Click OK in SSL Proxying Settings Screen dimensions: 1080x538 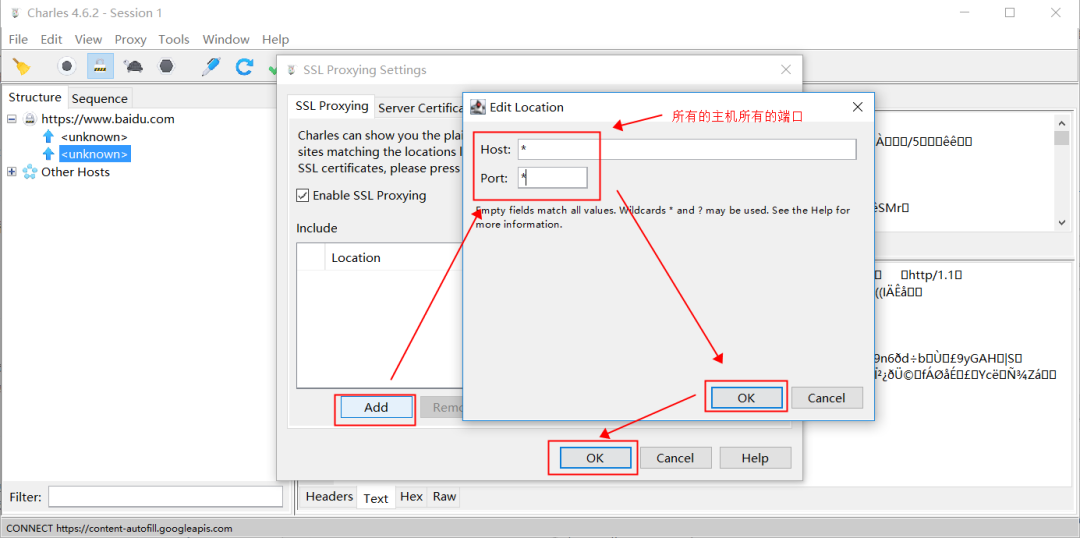point(595,458)
